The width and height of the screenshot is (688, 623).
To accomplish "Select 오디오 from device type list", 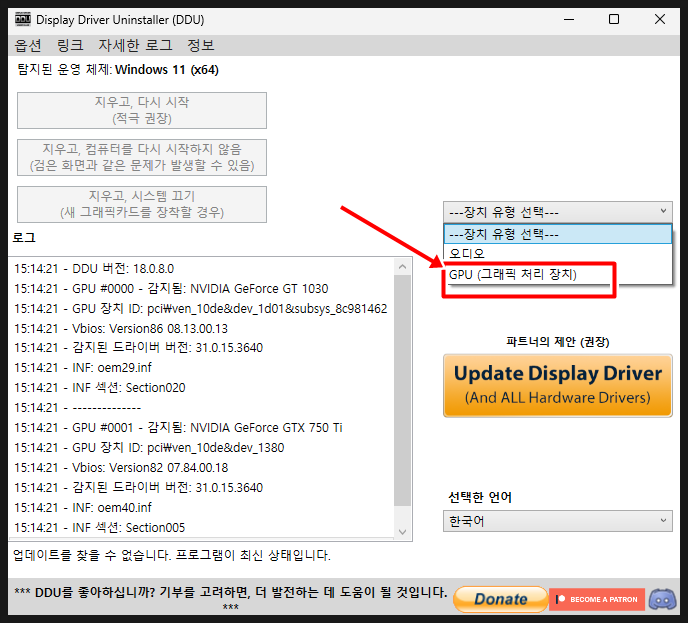I will tap(558, 253).
